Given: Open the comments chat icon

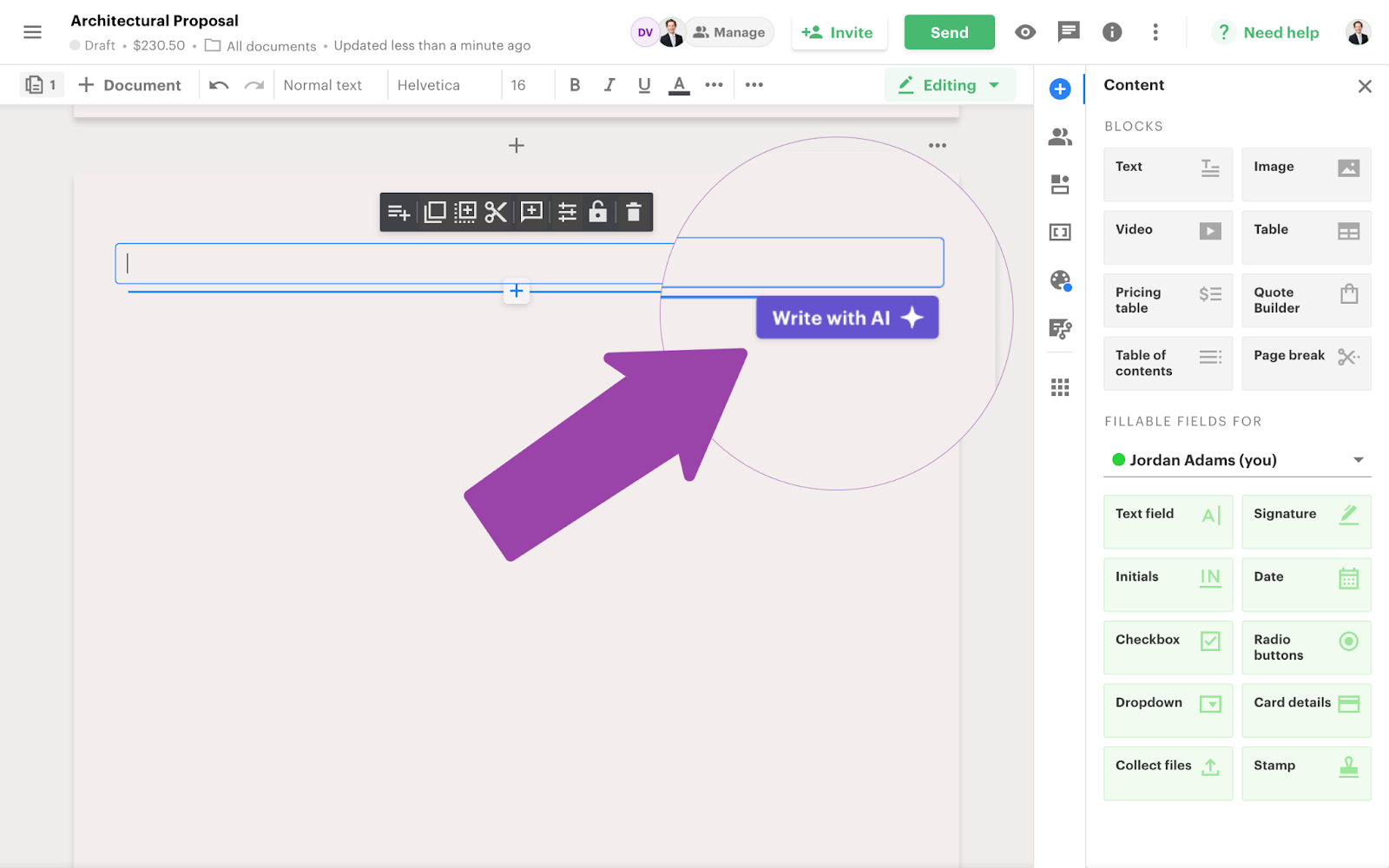Looking at the screenshot, I should 1069,32.
